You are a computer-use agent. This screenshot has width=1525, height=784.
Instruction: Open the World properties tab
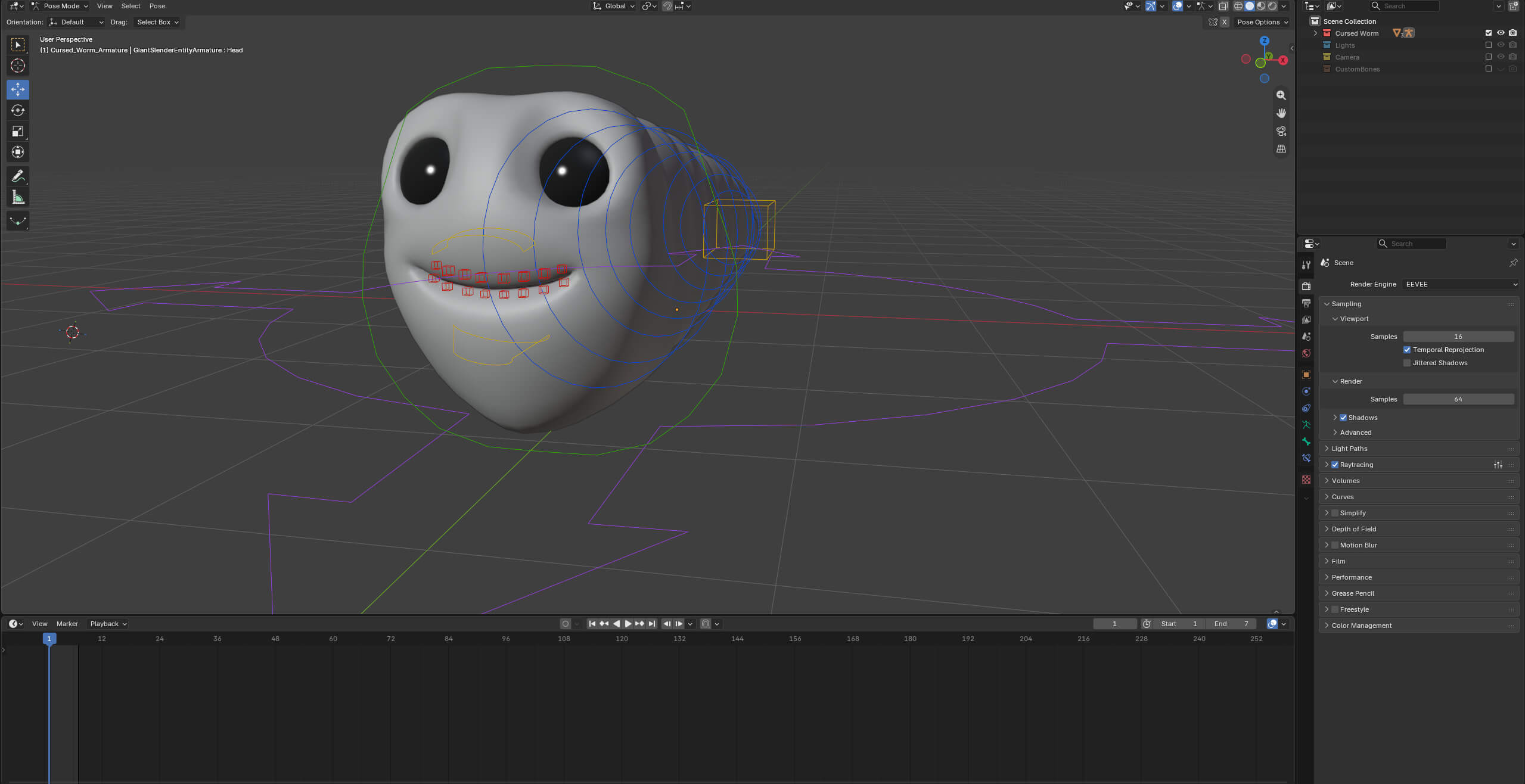point(1306,353)
